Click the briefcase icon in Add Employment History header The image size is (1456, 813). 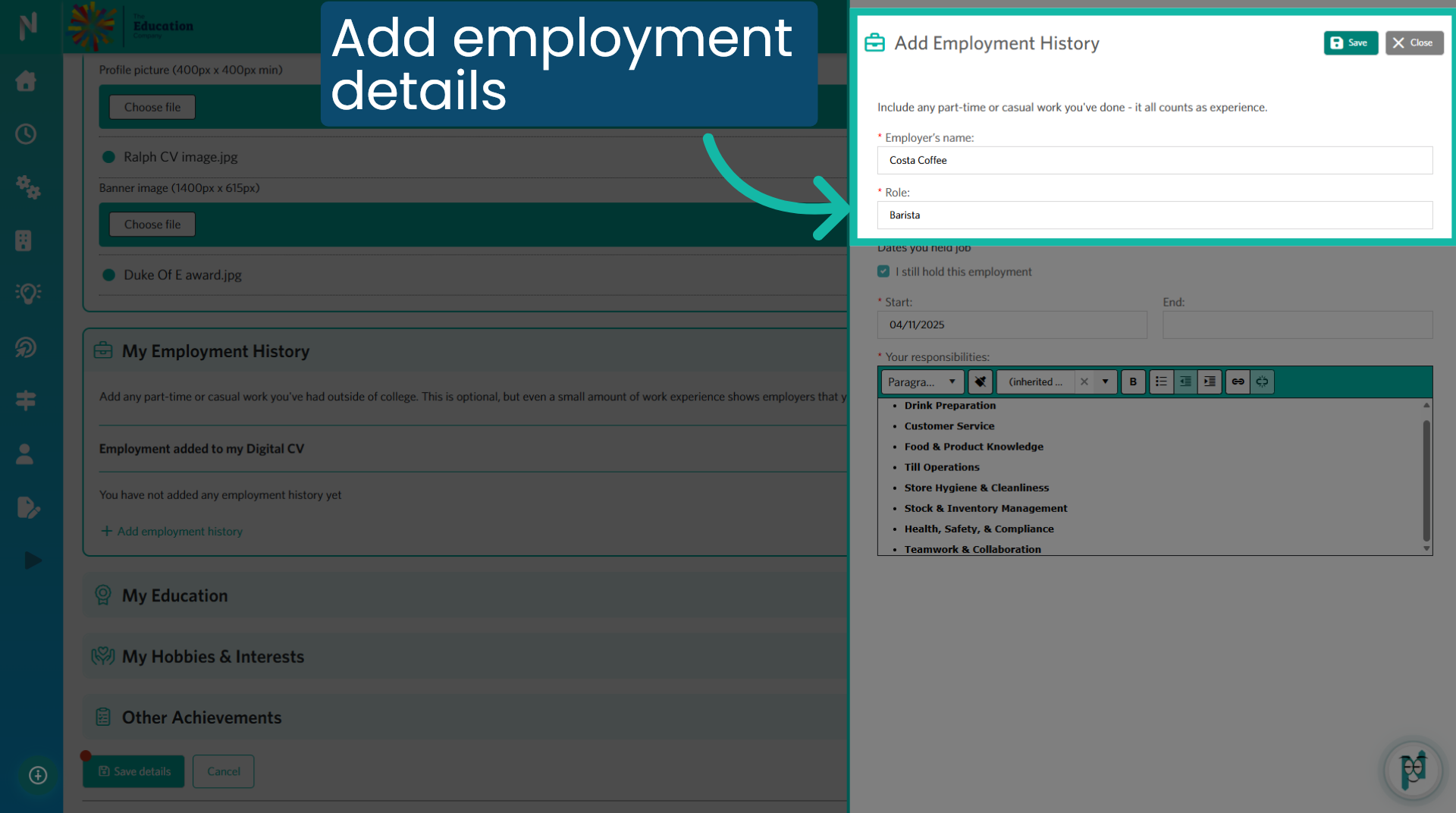874,42
